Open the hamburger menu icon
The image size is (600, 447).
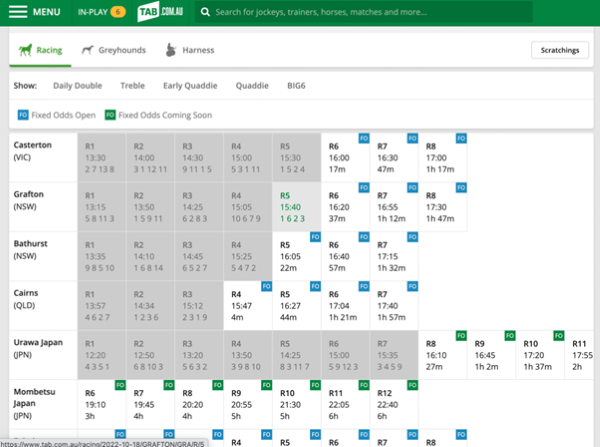click(18, 12)
